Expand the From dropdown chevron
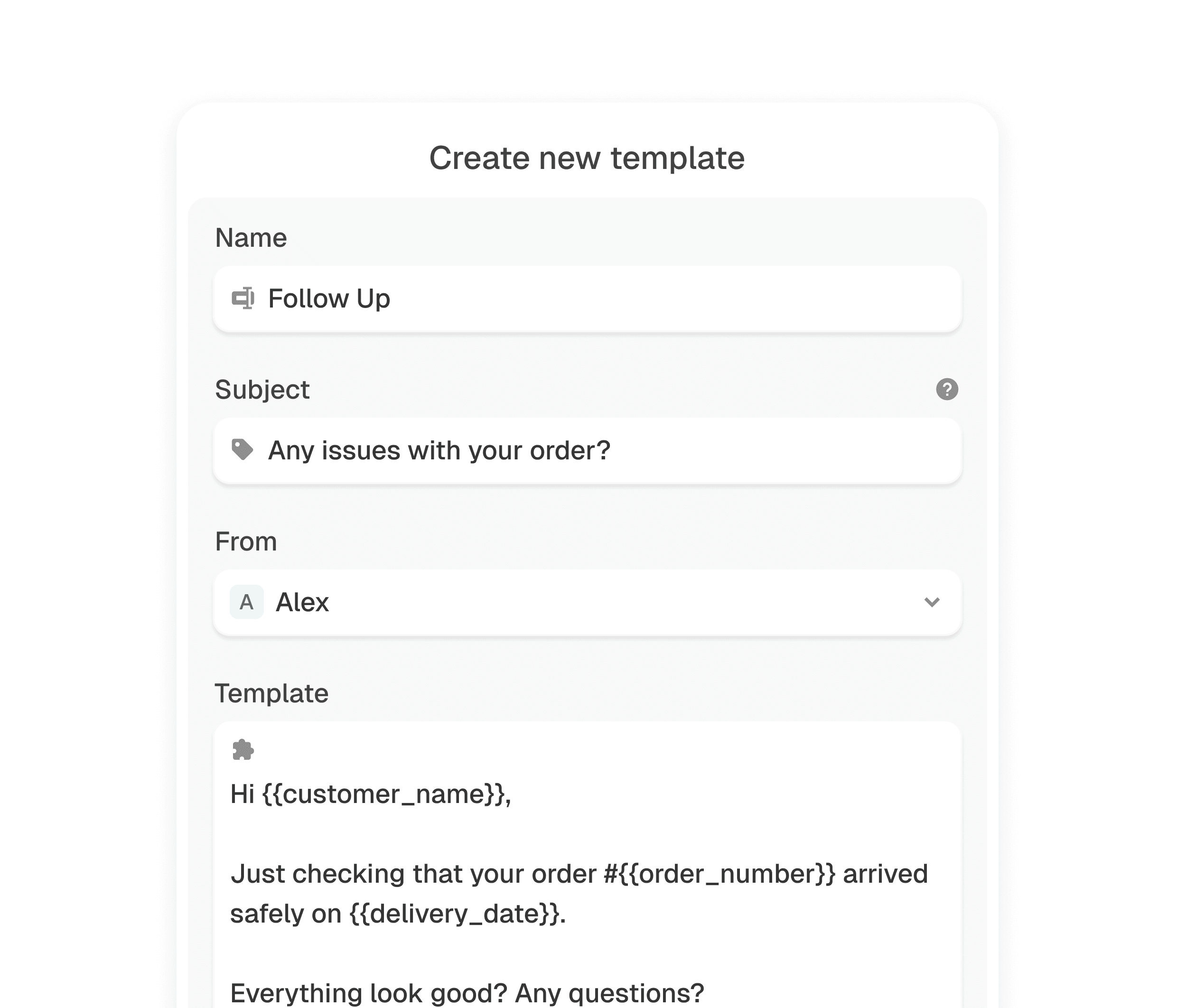This screenshot has height=1008, width=1177. pyautogui.click(x=932, y=602)
